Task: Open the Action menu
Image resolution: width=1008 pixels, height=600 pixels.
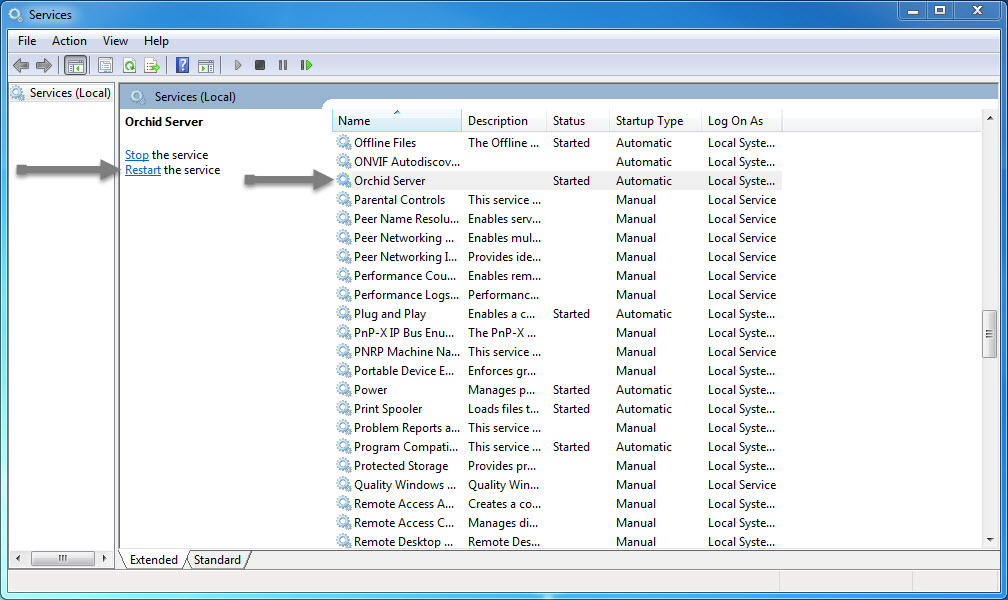Action: click(69, 41)
